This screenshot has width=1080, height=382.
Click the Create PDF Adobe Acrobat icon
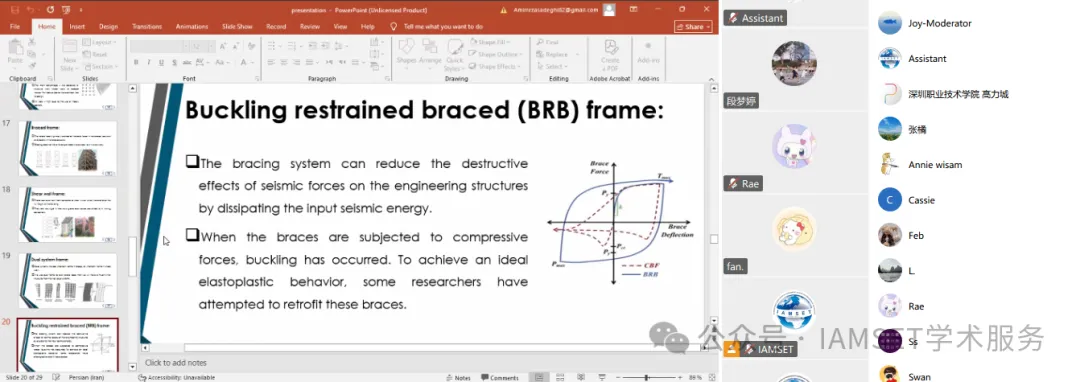pyautogui.click(x=610, y=54)
